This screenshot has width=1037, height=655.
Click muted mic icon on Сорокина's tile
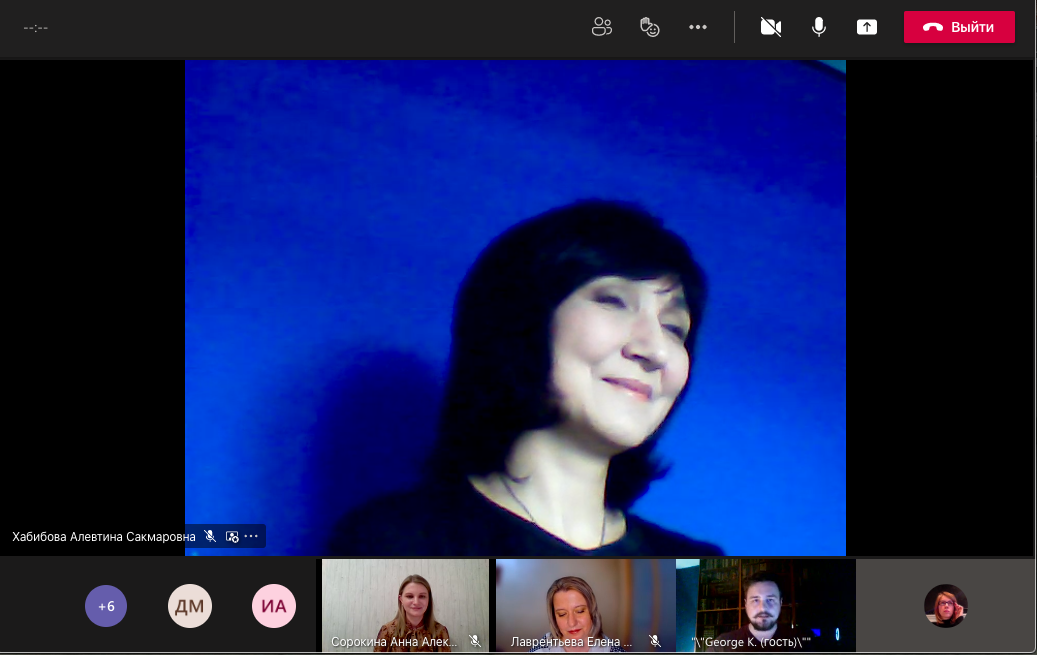(475, 641)
